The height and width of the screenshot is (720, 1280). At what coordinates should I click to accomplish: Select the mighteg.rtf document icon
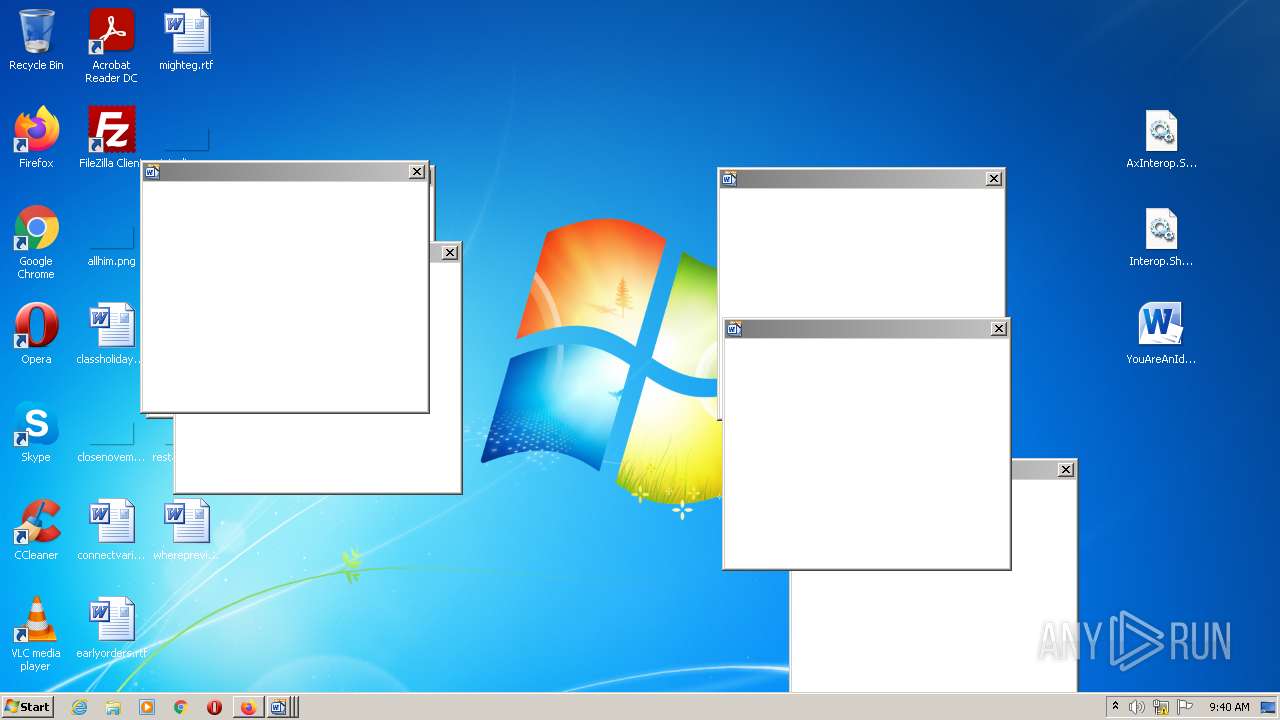(x=186, y=40)
